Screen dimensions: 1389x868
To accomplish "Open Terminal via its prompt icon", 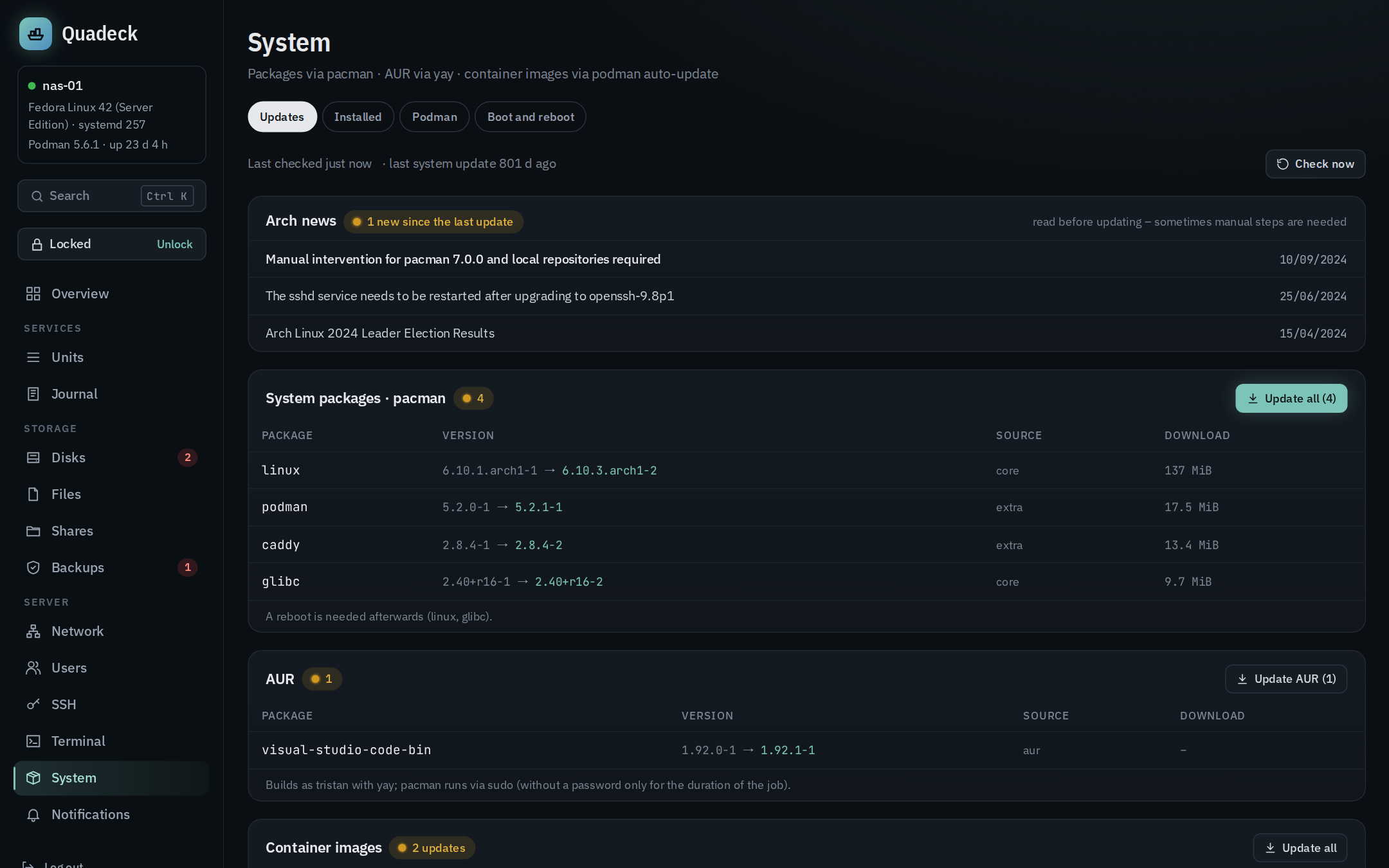I will 33,741.
